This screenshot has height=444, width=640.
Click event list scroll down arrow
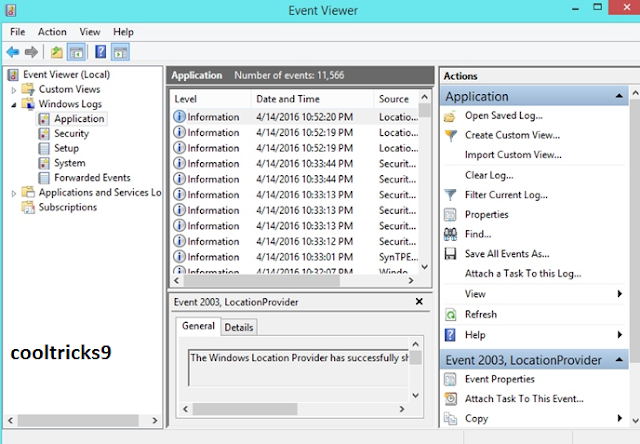click(x=424, y=267)
